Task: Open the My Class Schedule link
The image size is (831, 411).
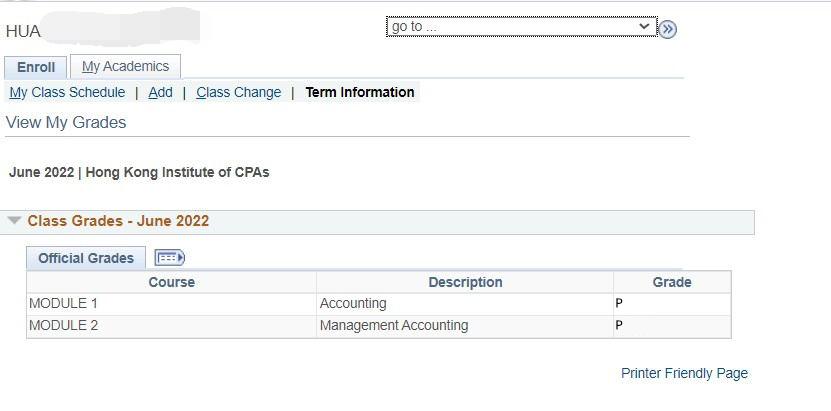Action: (x=67, y=92)
